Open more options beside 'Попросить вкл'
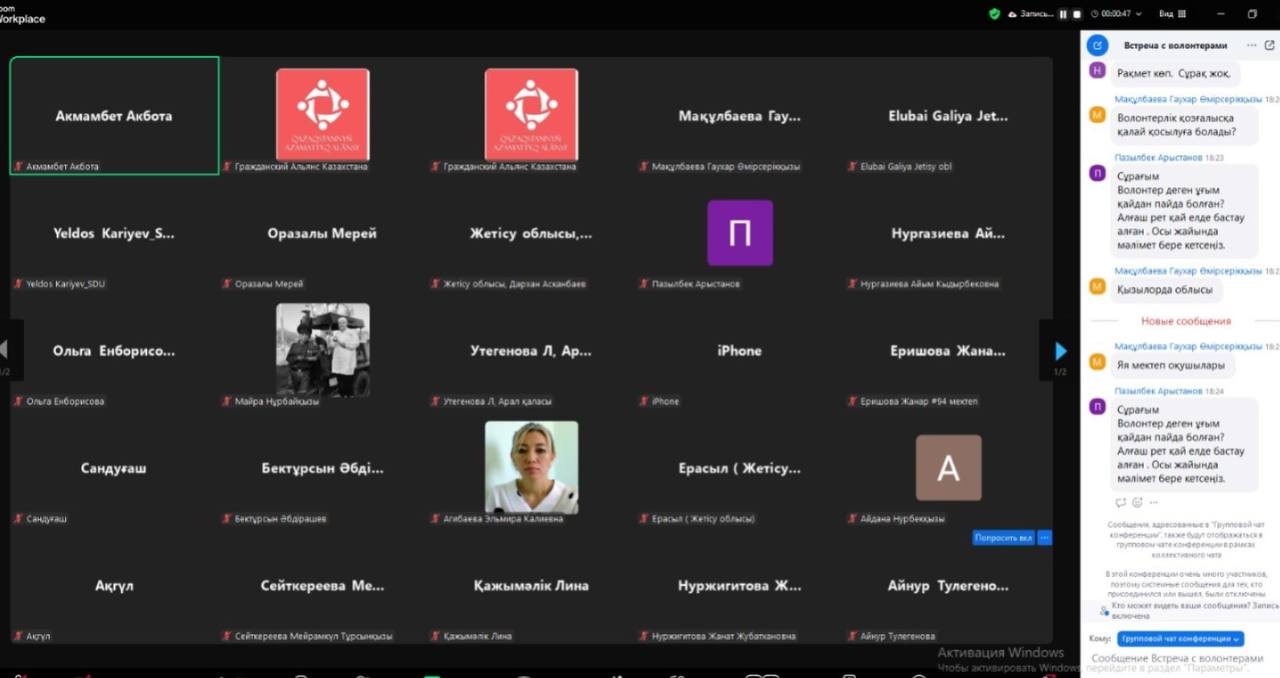This screenshot has height=678, width=1280. 1045,538
